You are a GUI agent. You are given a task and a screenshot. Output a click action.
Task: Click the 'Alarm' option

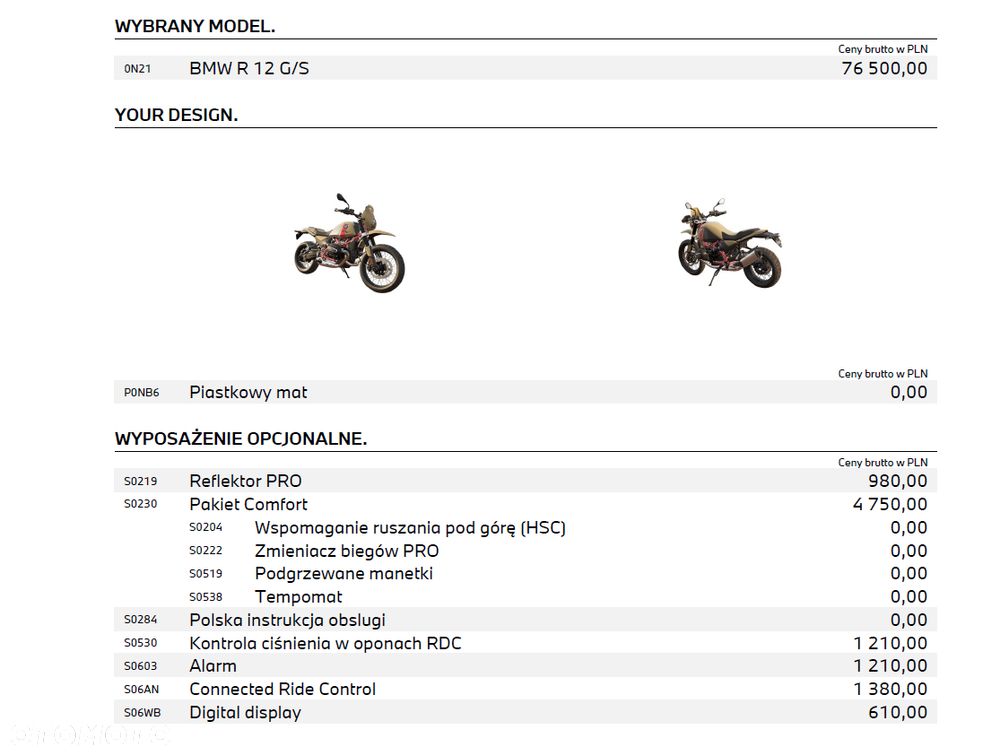pos(213,666)
